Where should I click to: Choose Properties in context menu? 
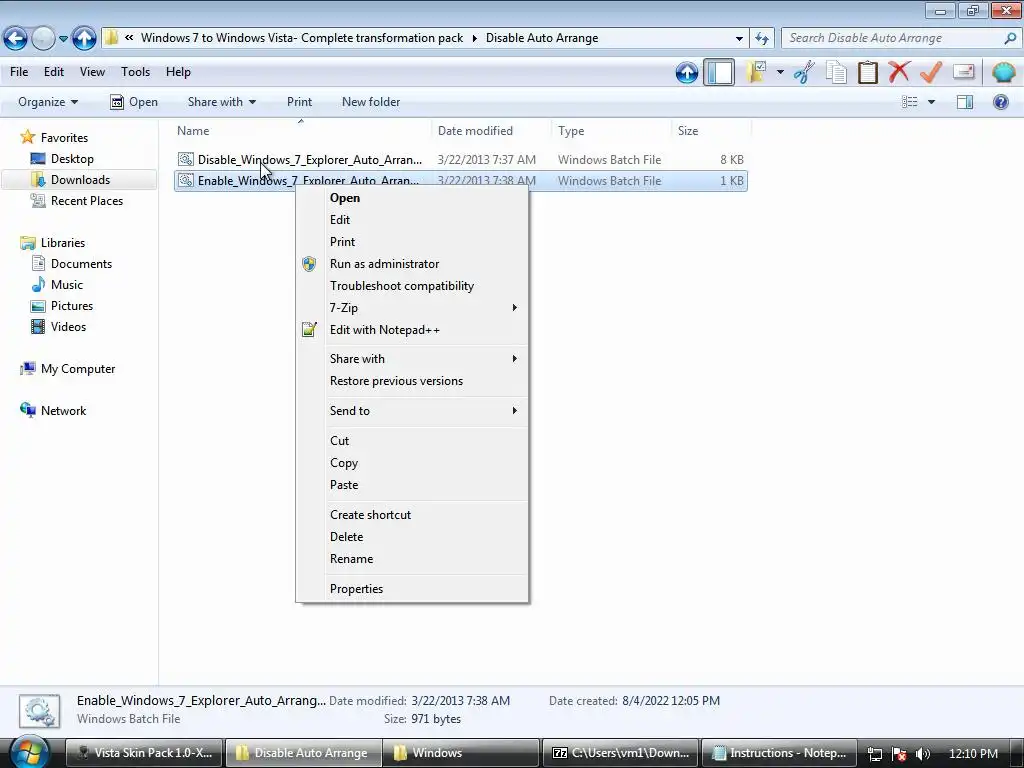point(412,589)
